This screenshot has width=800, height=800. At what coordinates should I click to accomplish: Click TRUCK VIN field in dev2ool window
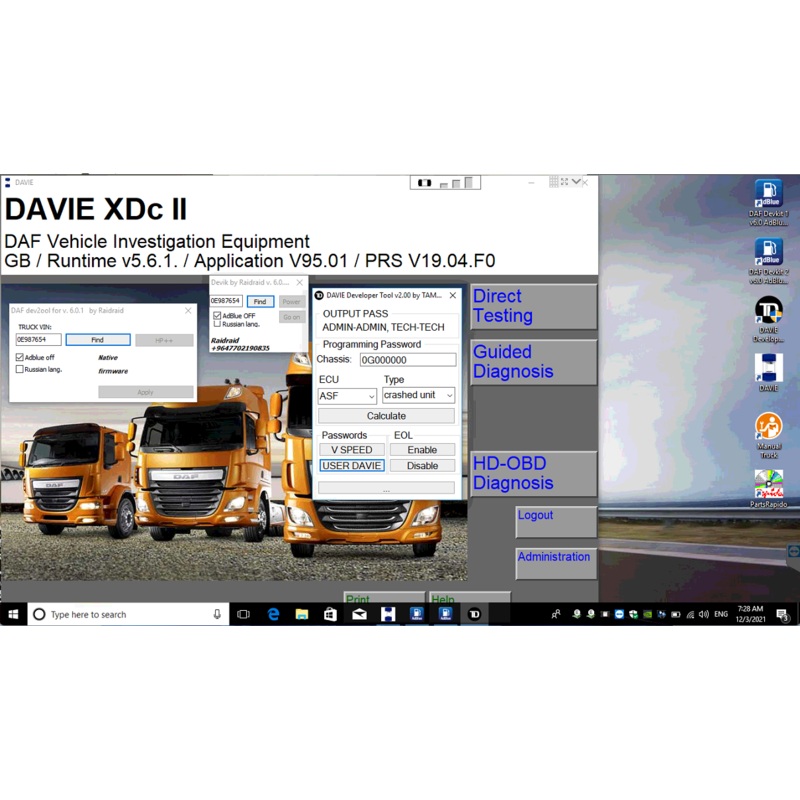(x=38, y=339)
